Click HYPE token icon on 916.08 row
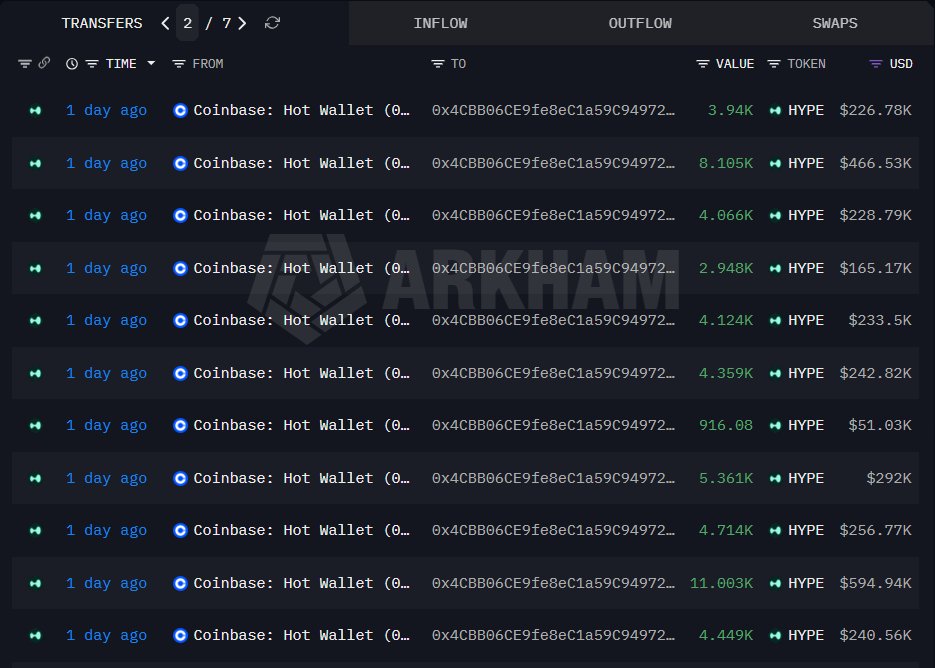 [775, 425]
